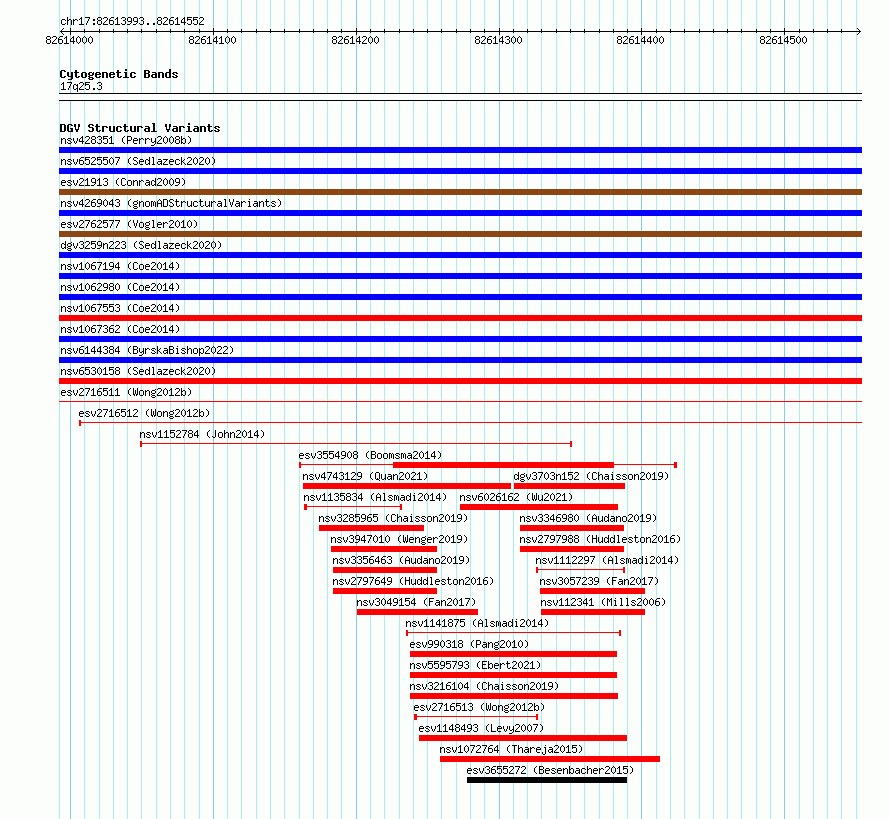Image resolution: width=890 pixels, height=819 pixels.
Task: Select the thick red esv3554908 variant bar
Action: pos(503,465)
